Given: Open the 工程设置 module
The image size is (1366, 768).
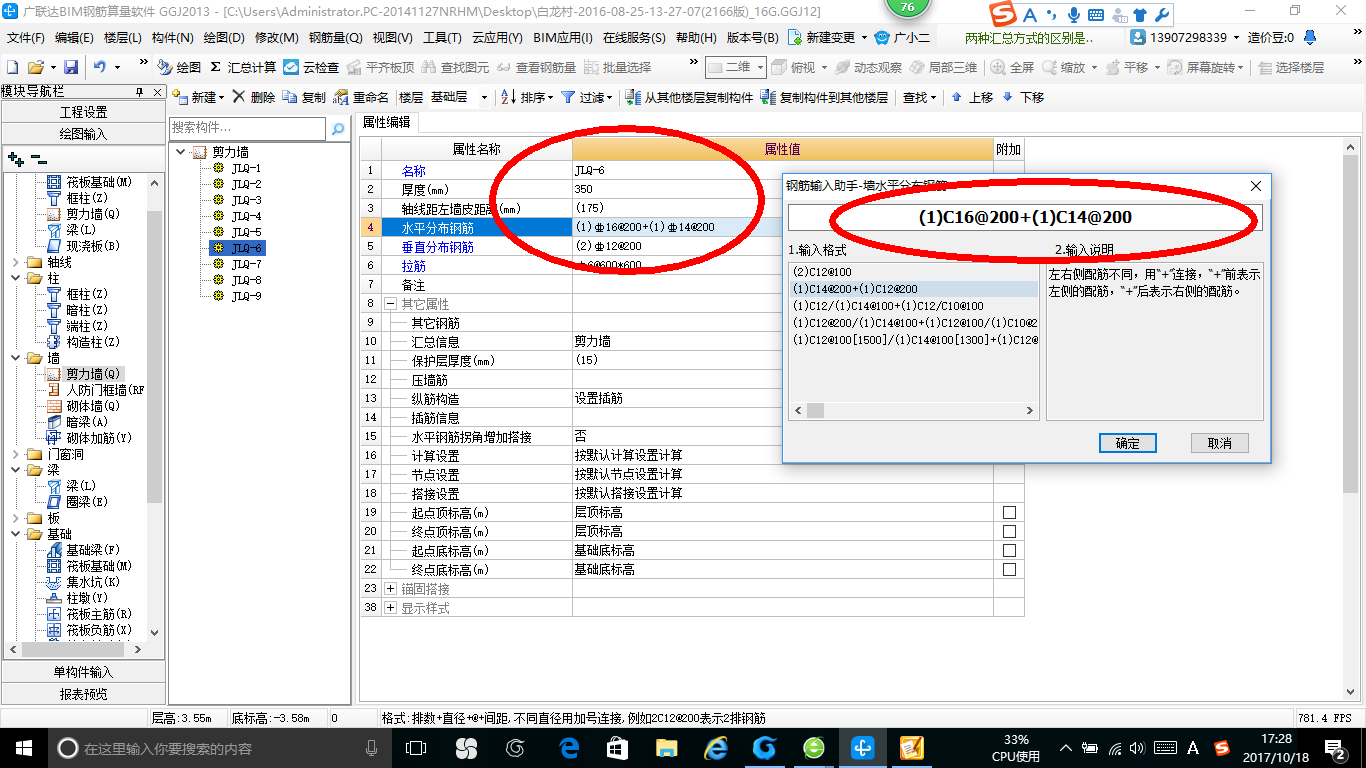Looking at the screenshot, I should tap(83, 112).
